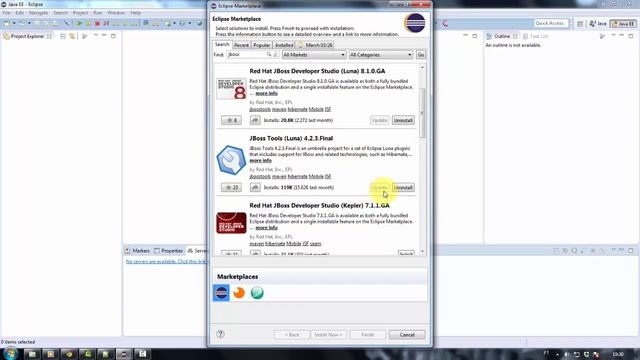Share the JBoss Tools Luna entry
640x360 pixels.
(255, 187)
